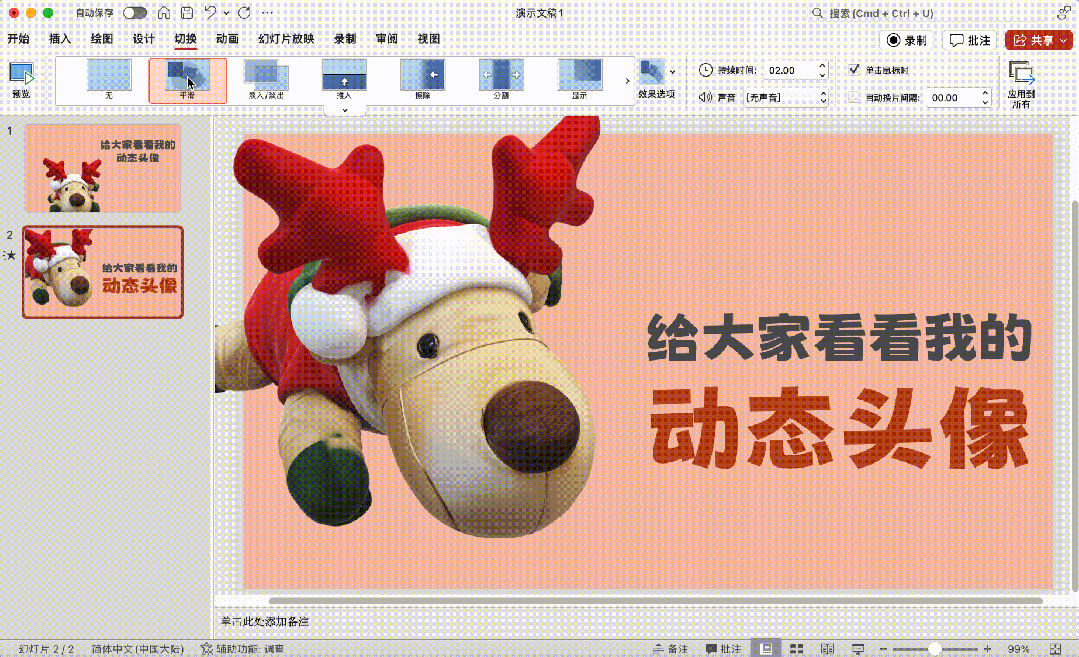Expand the transition gallery's right arrow
This screenshot has height=657, width=1079.
pyautogui.click(x=627, y=80)
